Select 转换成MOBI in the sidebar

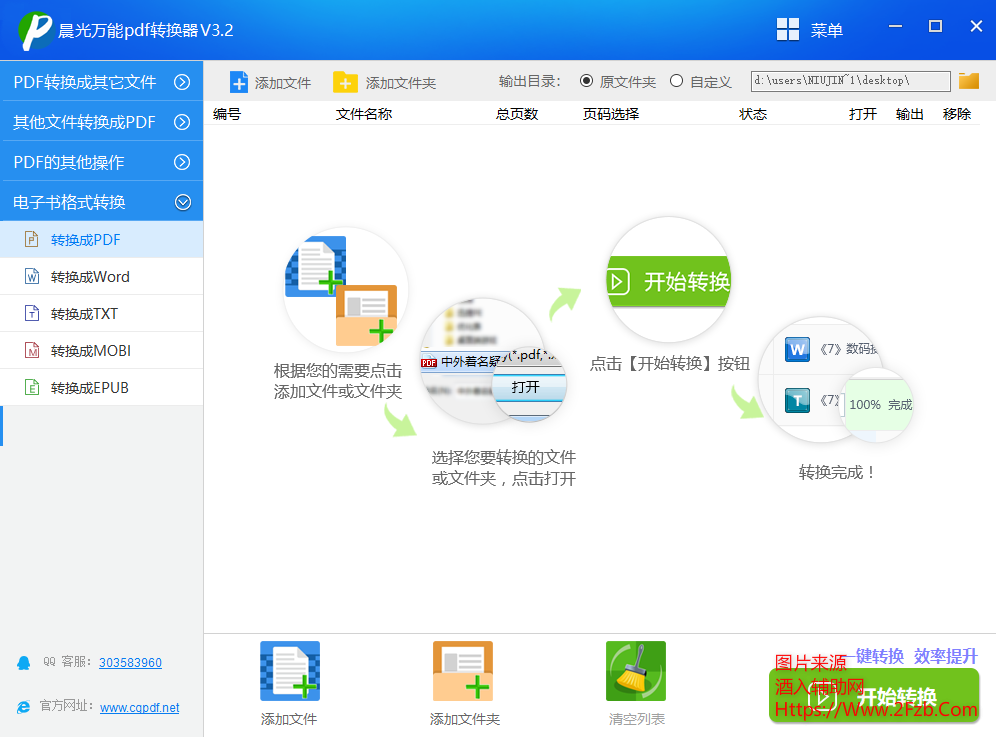90,351
